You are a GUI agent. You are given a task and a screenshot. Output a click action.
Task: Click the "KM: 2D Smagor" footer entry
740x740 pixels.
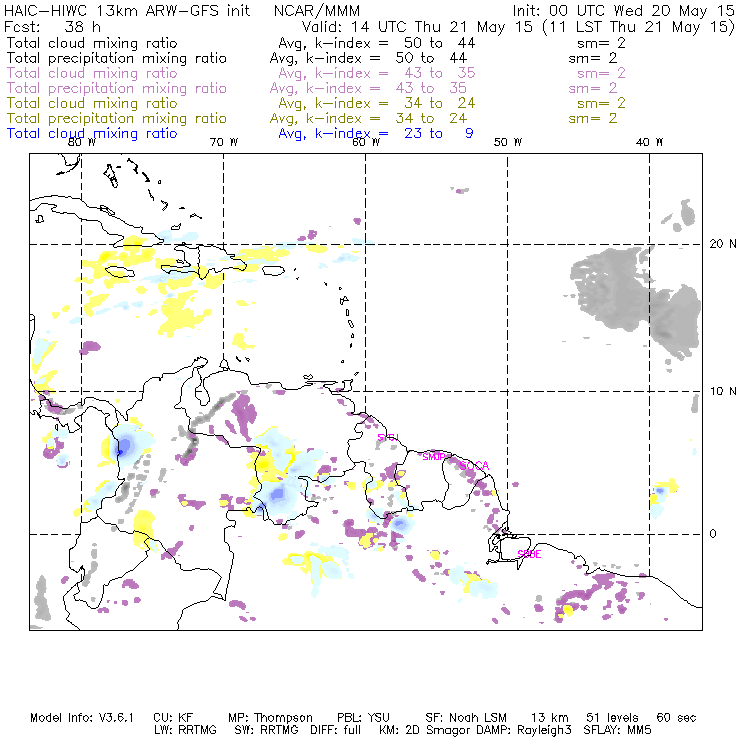(424, 730)
